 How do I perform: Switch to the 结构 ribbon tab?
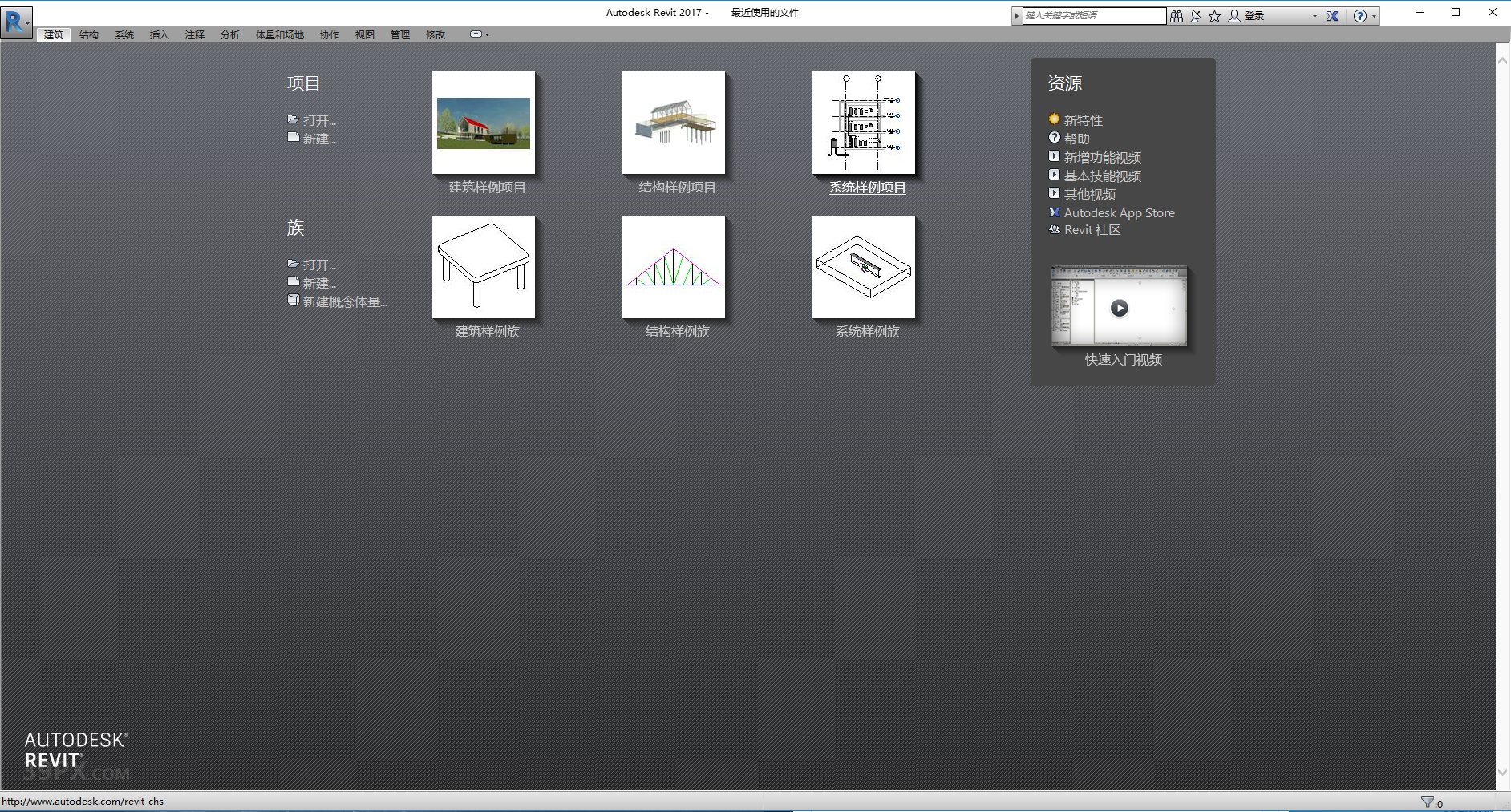point(89,35)
